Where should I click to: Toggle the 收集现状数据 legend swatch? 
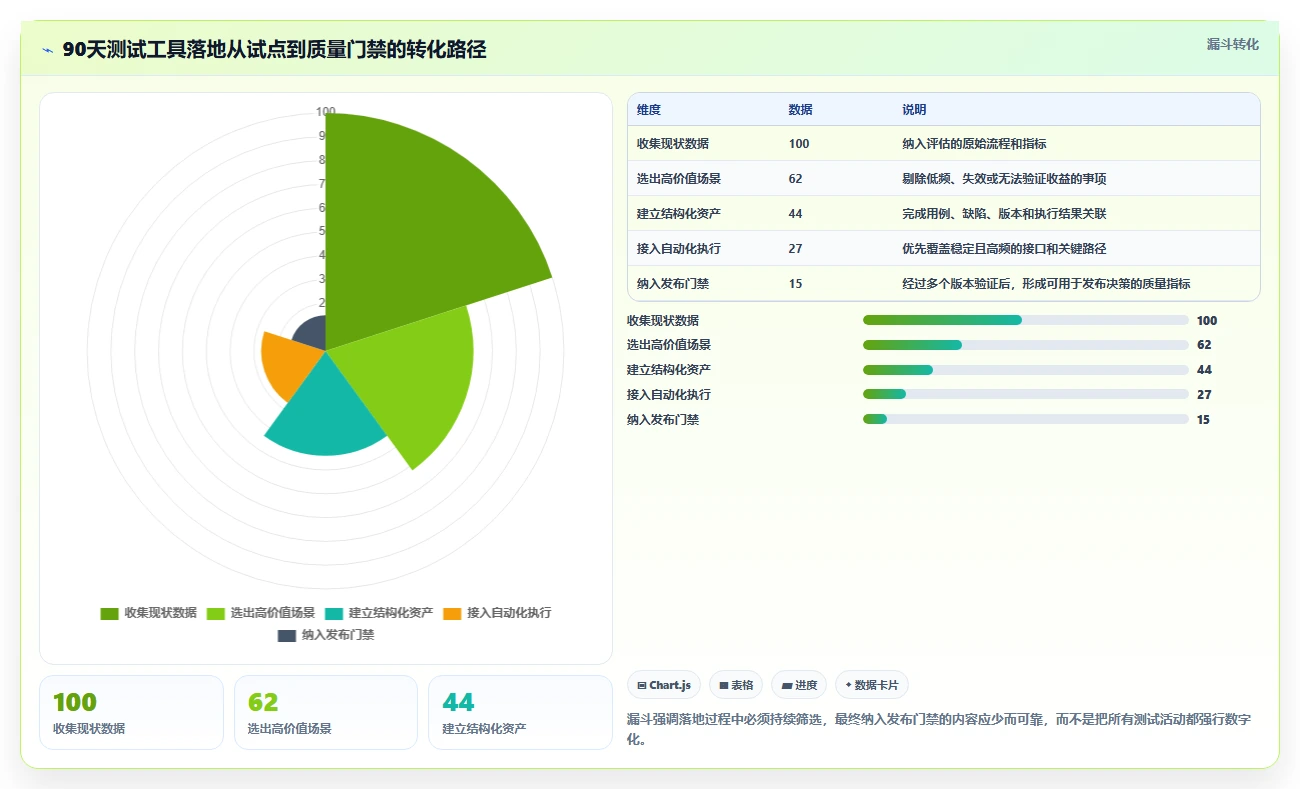pos(110,613)
